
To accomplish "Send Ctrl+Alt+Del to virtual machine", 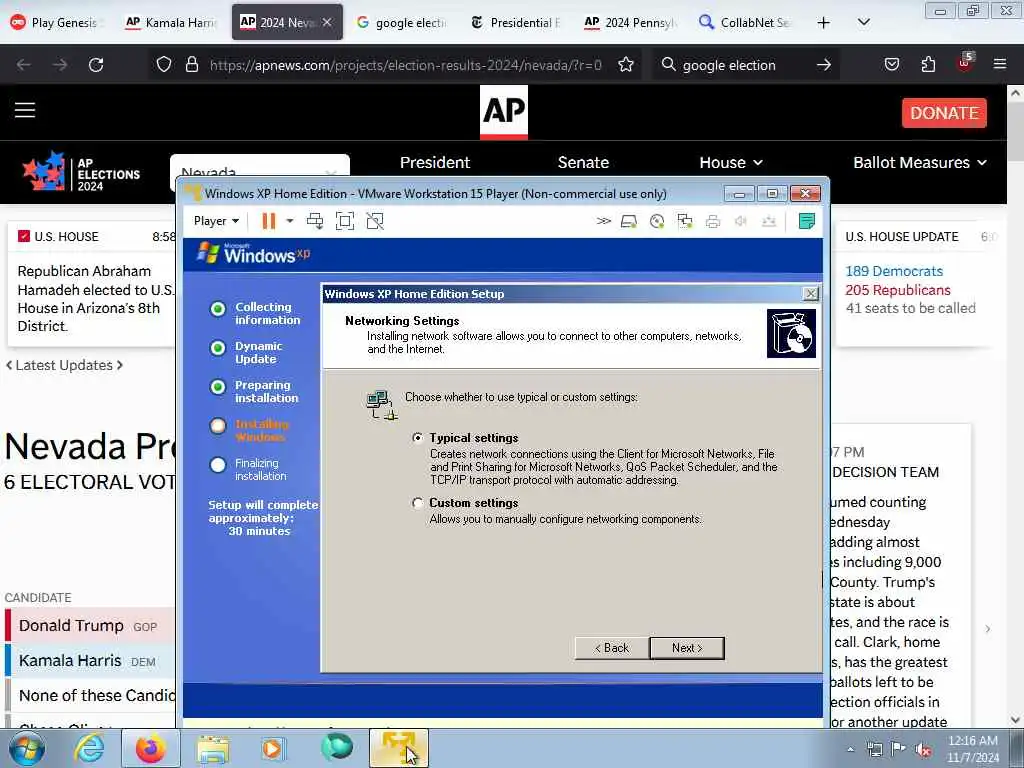I will 315,221.
